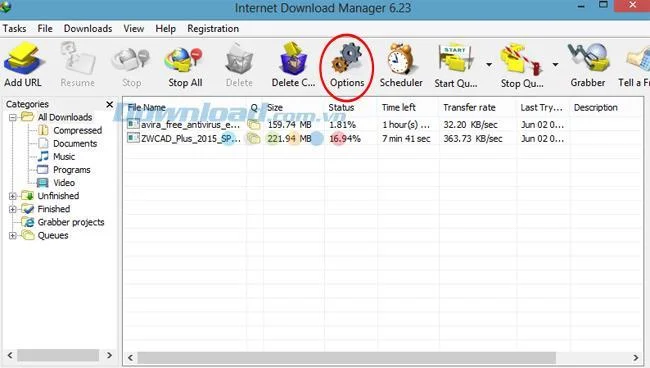Collapse the All Downloads tree node
The height and width of the screenshot is (368, 650).
point(13,117)
